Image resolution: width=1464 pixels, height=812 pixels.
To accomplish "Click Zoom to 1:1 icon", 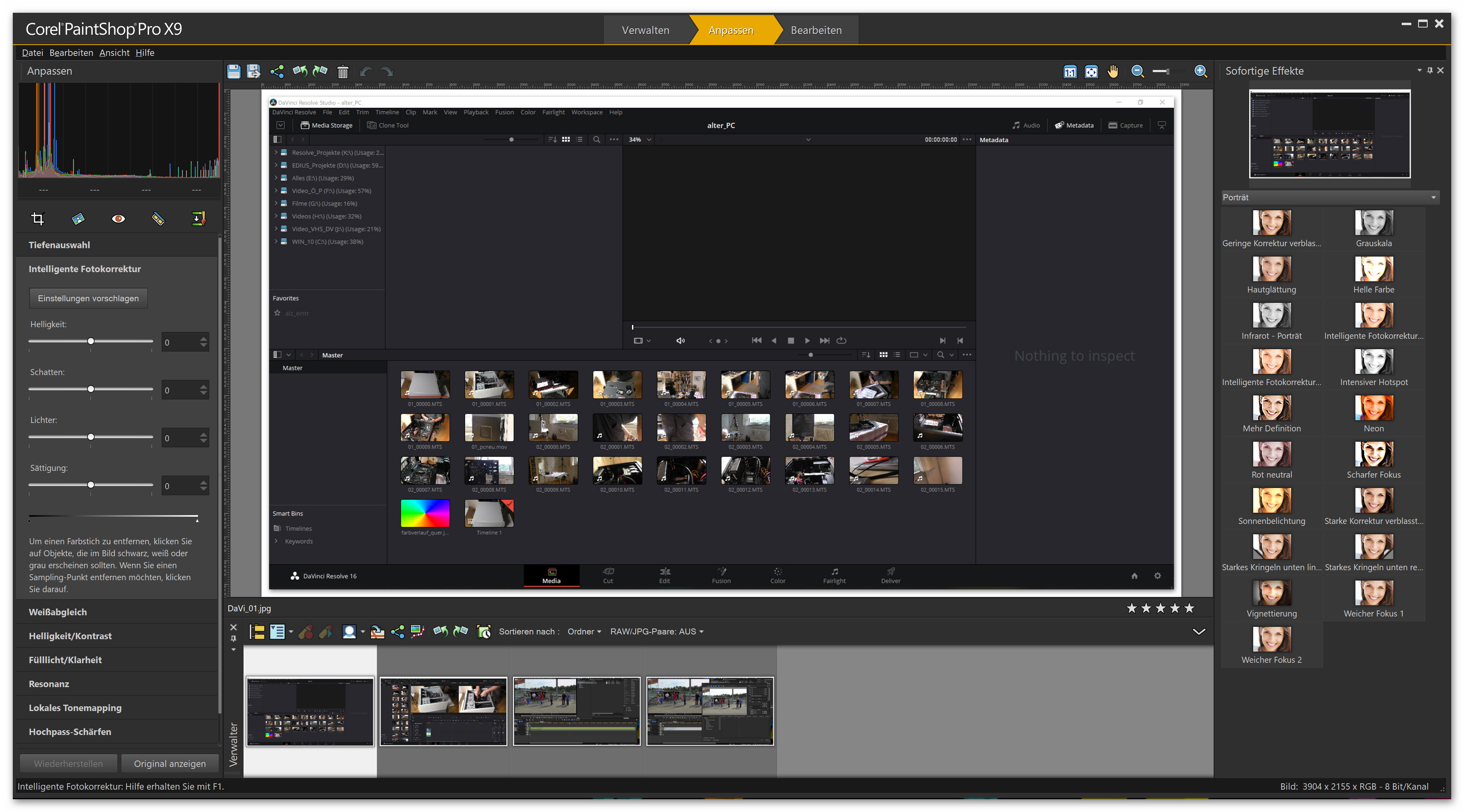I will (x=1070, y=71).
